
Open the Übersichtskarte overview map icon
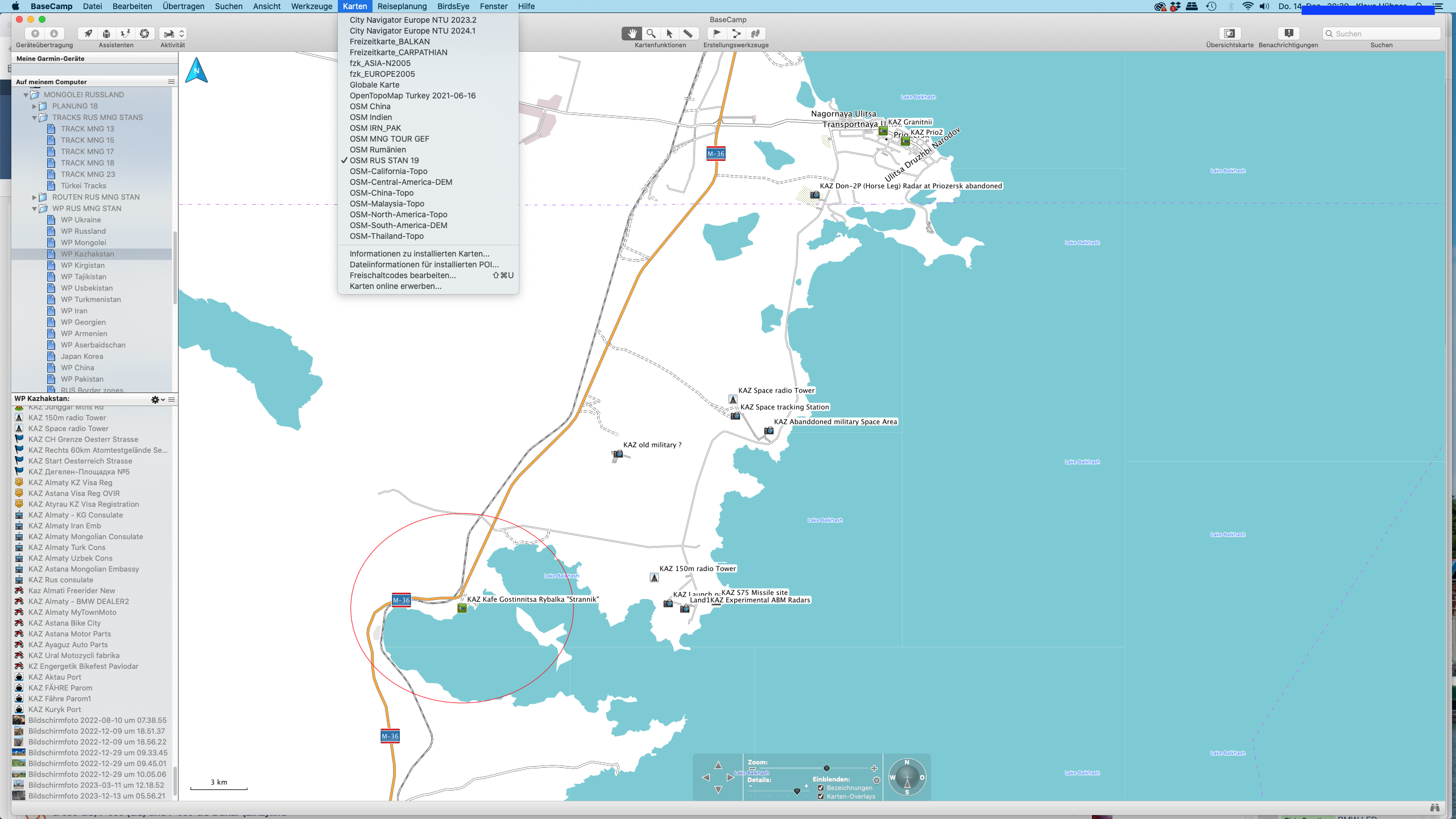click(x=1229, y=34)
